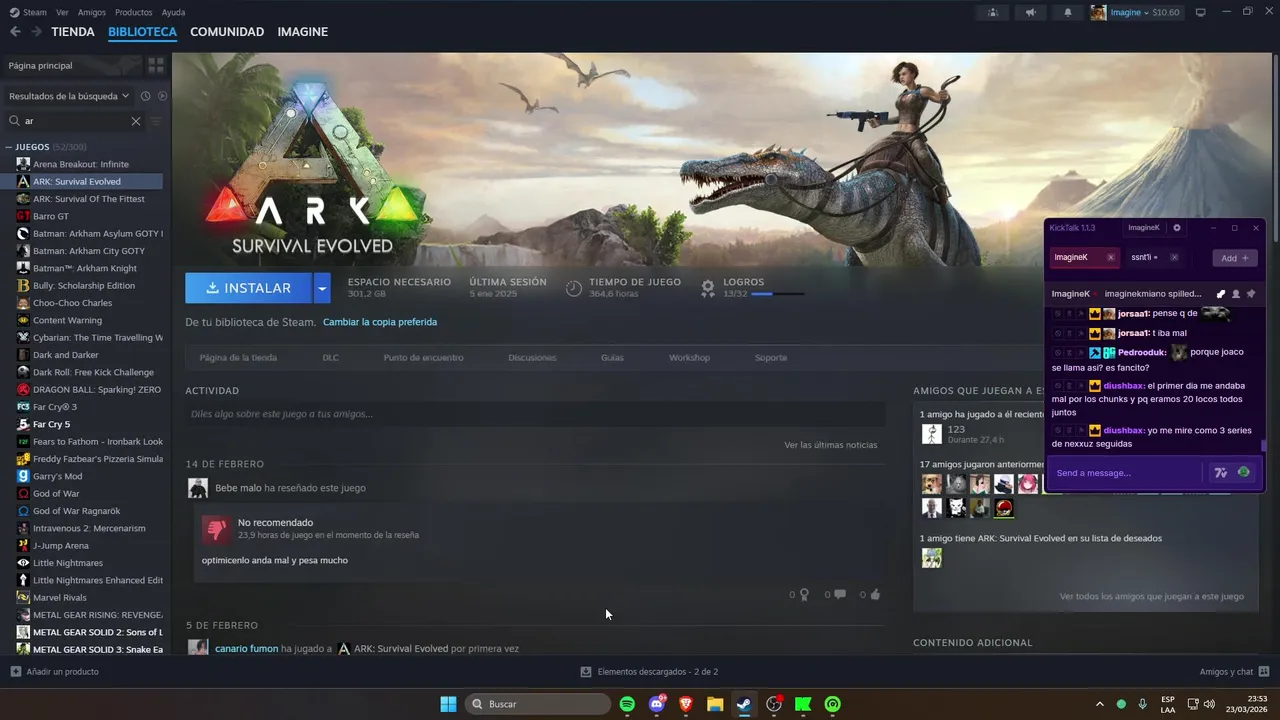Open the KickTalk settings gear
The height and width of the screenshot is (720, 1280).
pyautogui.click(x=1176, y=228)
